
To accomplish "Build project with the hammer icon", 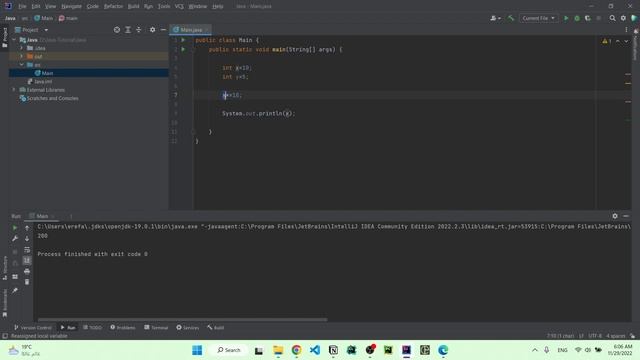I will pyautogui.click(x=511, y=18).
